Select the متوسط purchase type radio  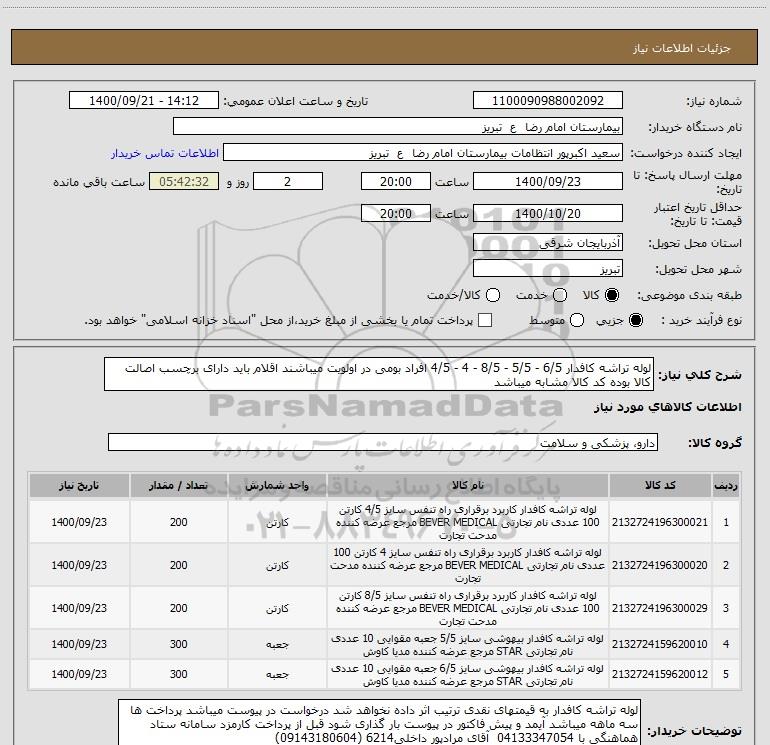(x=577, y=320)
